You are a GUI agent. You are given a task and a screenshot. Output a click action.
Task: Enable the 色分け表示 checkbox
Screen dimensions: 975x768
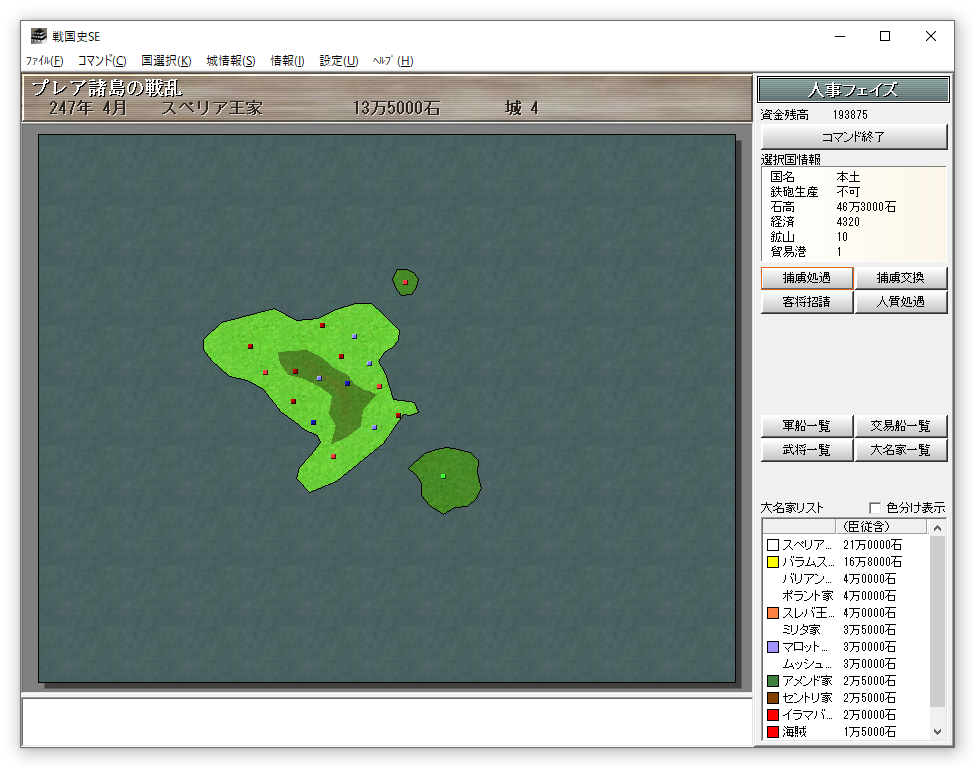[x=876, y=508]
